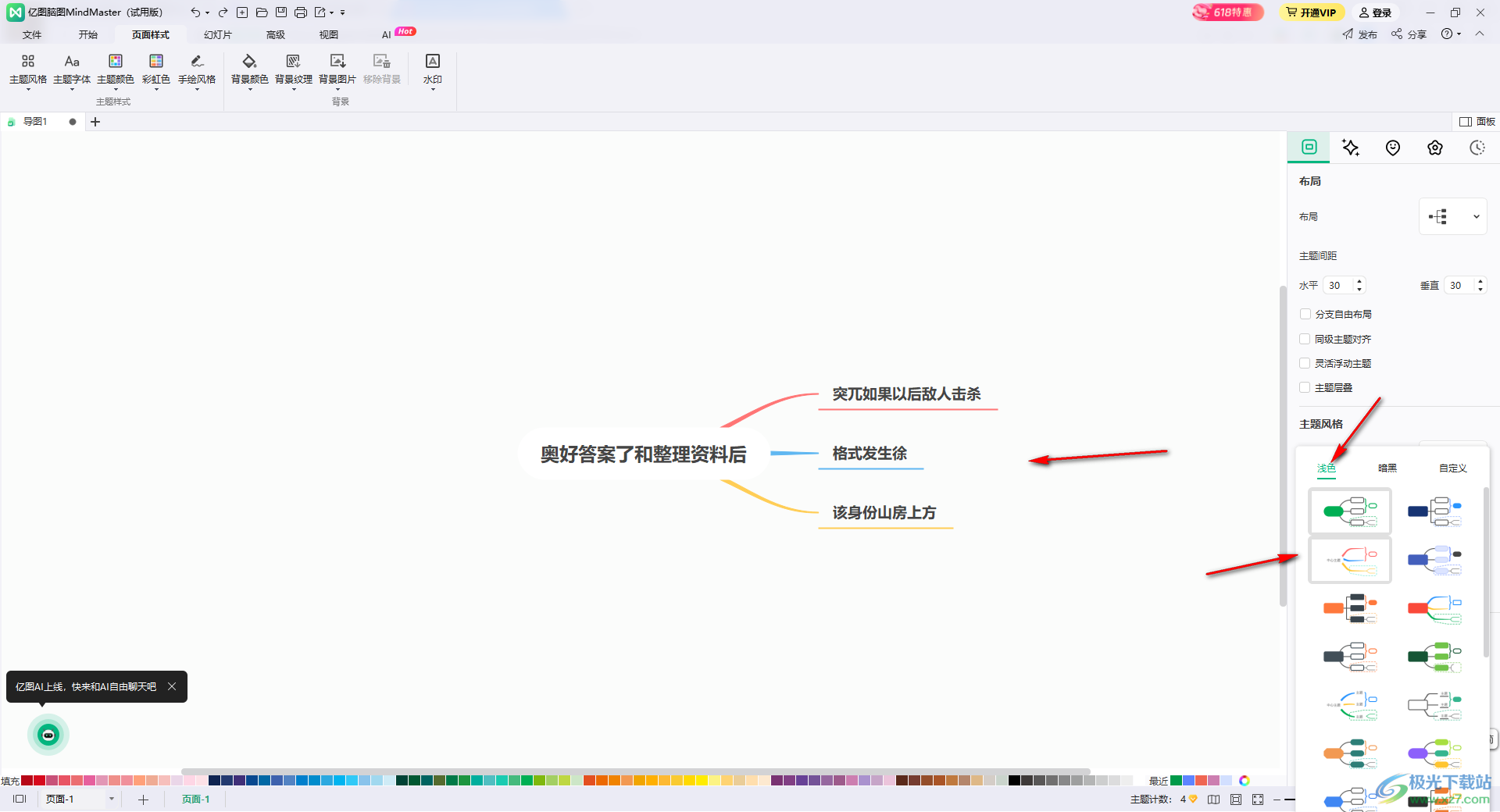
Task: Click the fit-to-page status bar icon
Action: pos(1236,800)
